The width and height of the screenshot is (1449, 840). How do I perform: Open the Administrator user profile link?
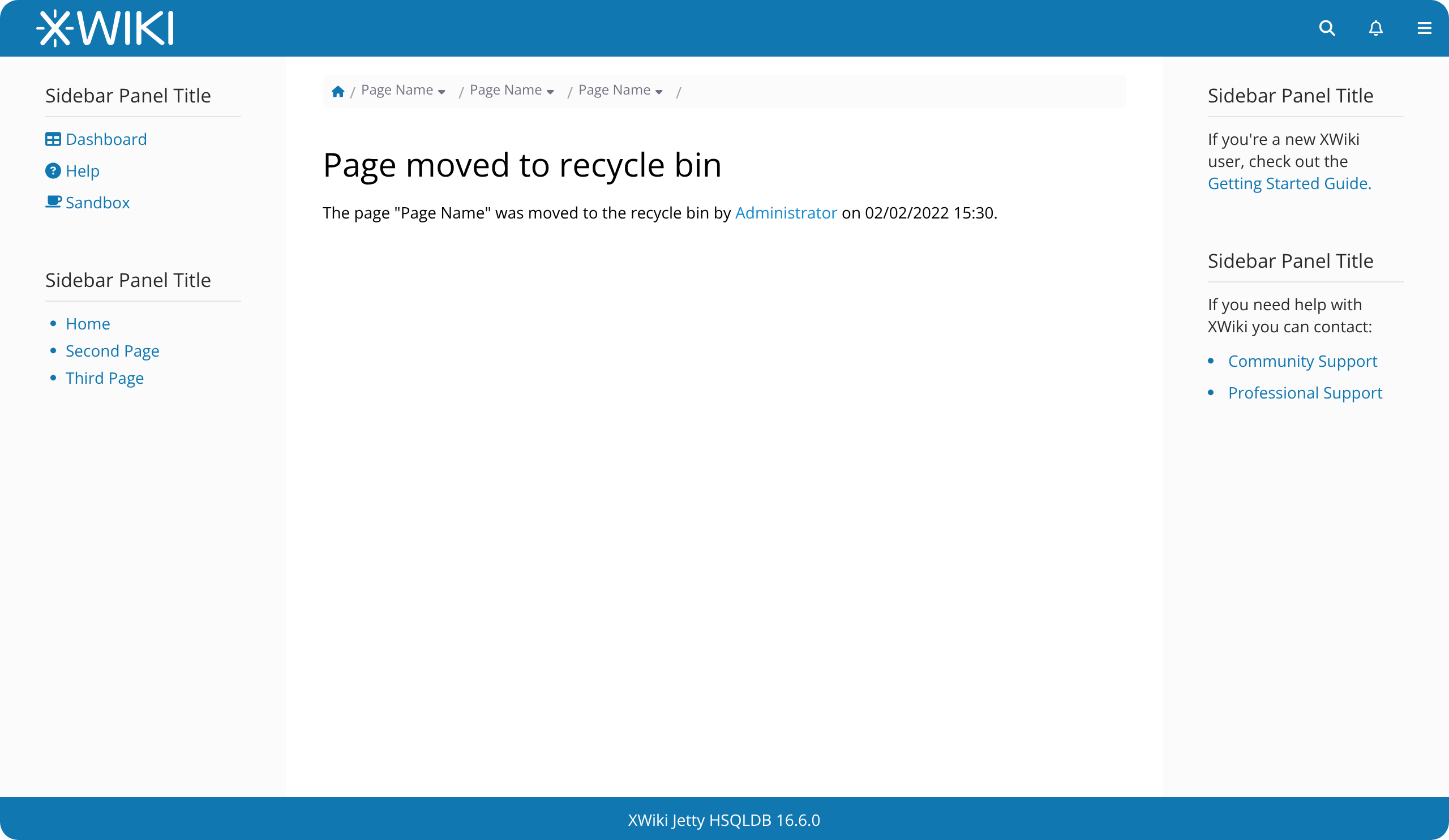pos(786,213)
